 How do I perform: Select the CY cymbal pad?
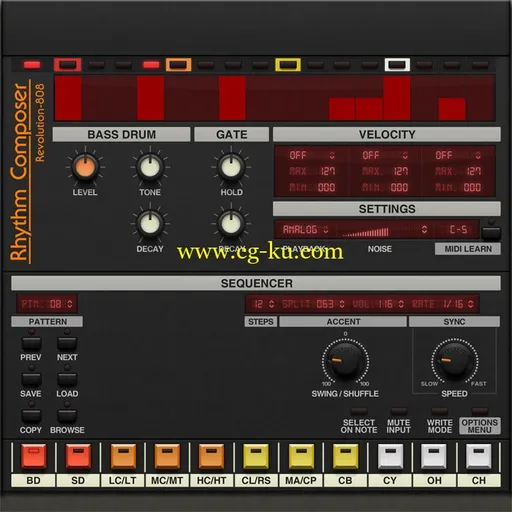tap(390, 456)
